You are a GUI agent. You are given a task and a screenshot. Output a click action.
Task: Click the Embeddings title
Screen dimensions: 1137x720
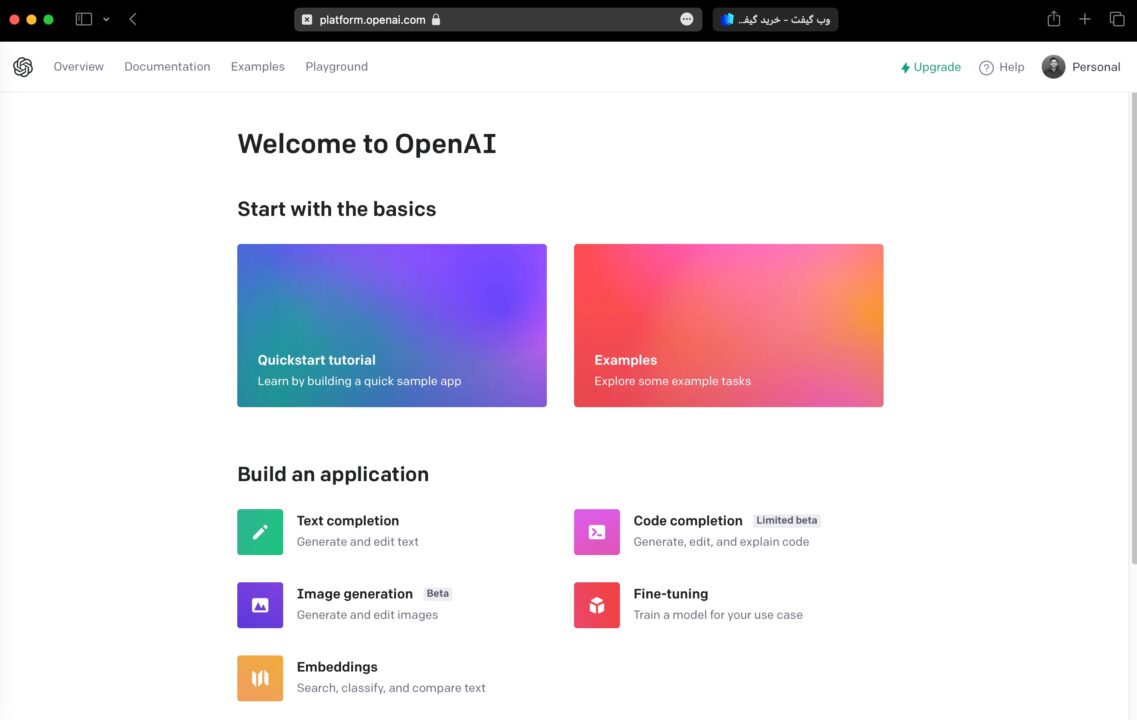337,667
